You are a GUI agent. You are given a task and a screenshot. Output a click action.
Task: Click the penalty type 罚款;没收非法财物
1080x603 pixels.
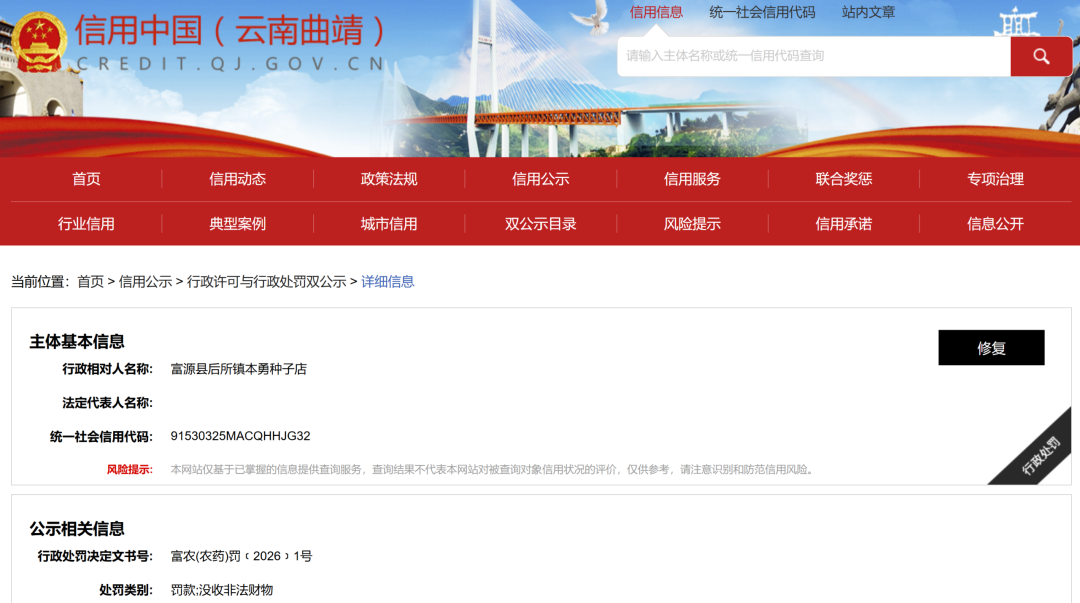222,590
